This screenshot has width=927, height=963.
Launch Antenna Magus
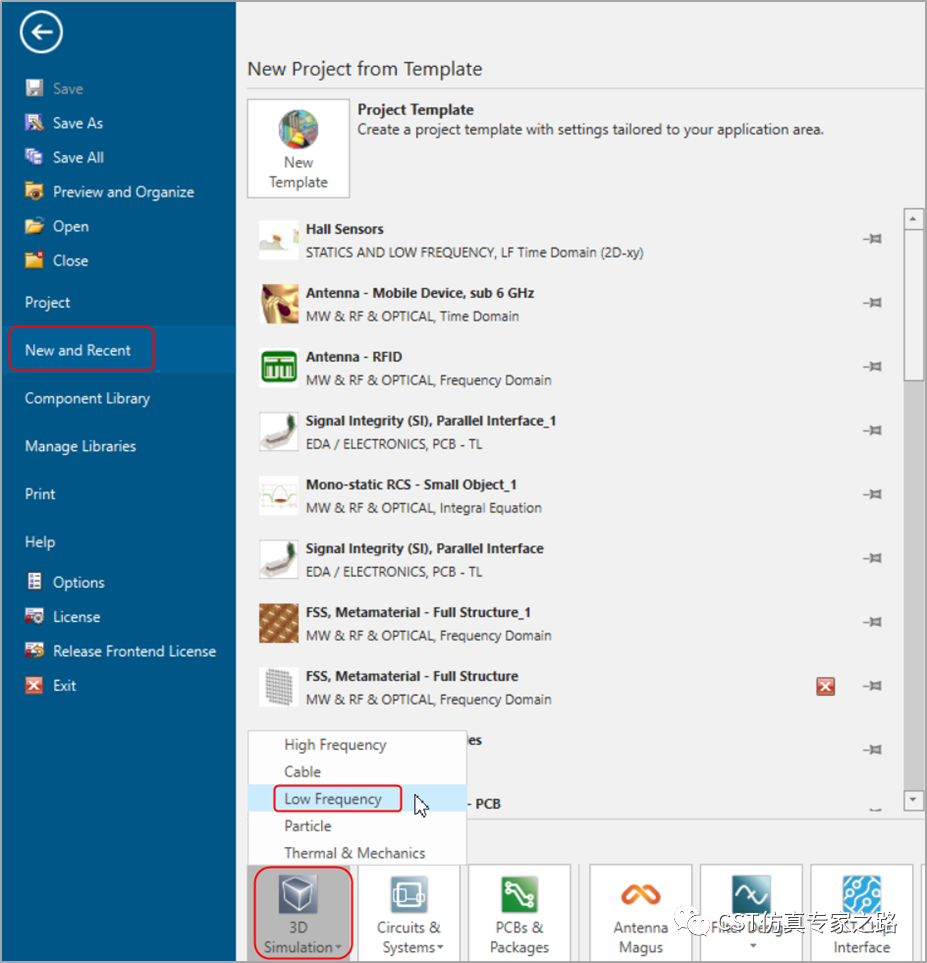[641, 913]
